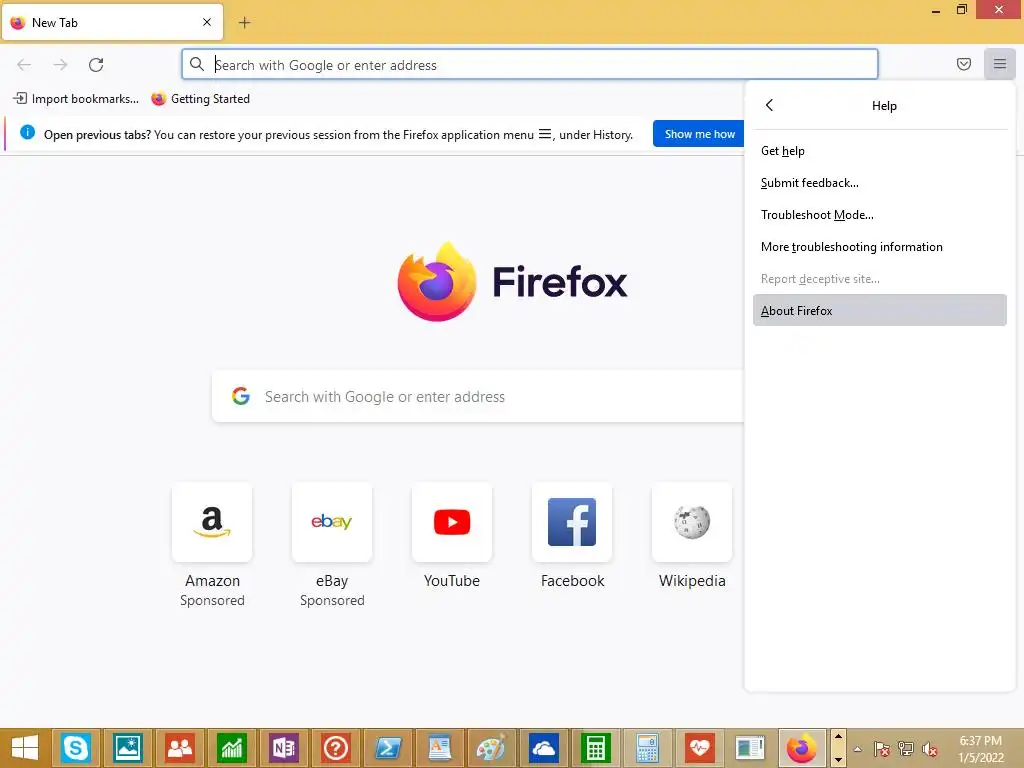Open the Health heart app icon
Viewport: 1024px width, 768px height.
(x=699, y=748)
